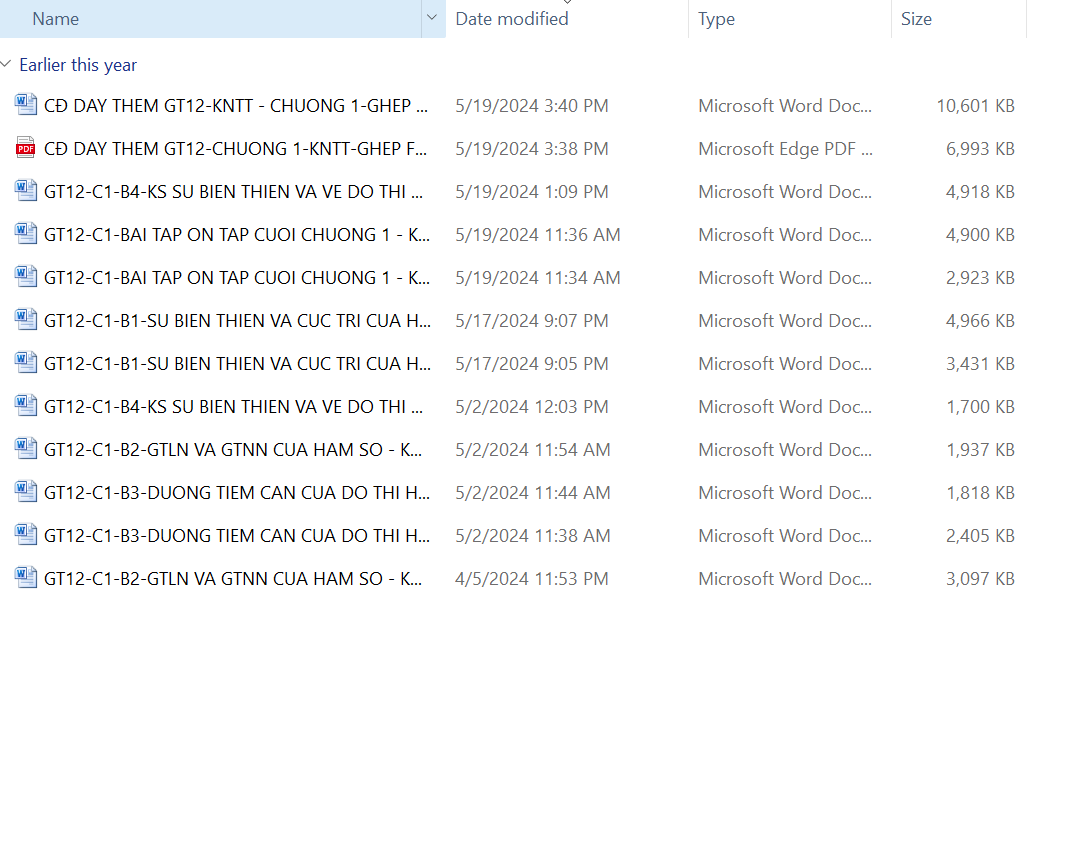The image size is (1086, 845).
Task: Click the date cell 5/19/2024 11:34 AM
Action: (537, 278)
